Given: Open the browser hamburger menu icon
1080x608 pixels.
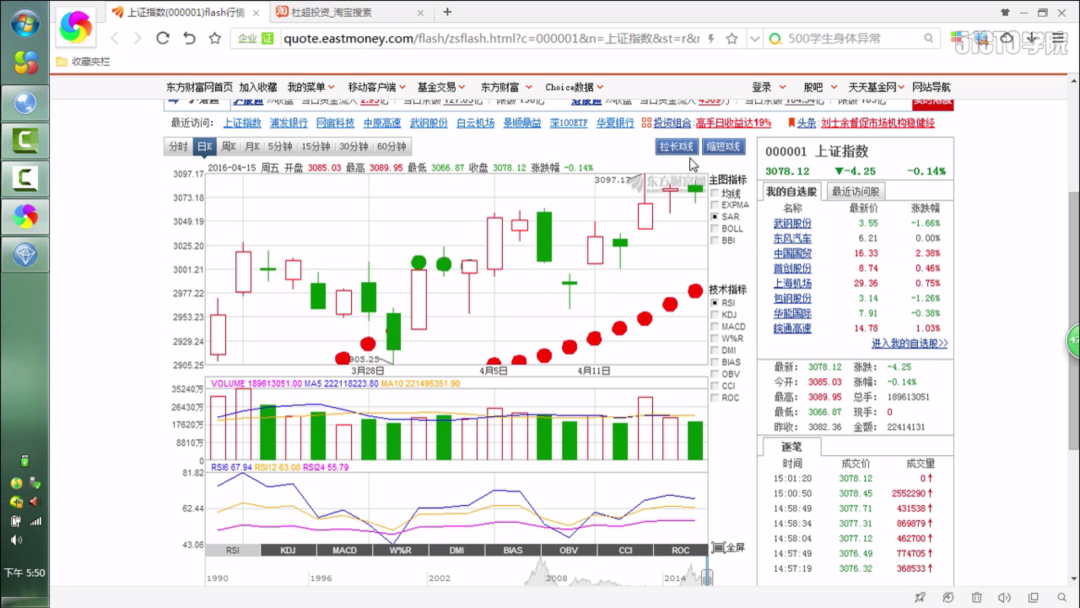Looking at the screenshot, I should pyautogui.click(x=1058, y=39).
